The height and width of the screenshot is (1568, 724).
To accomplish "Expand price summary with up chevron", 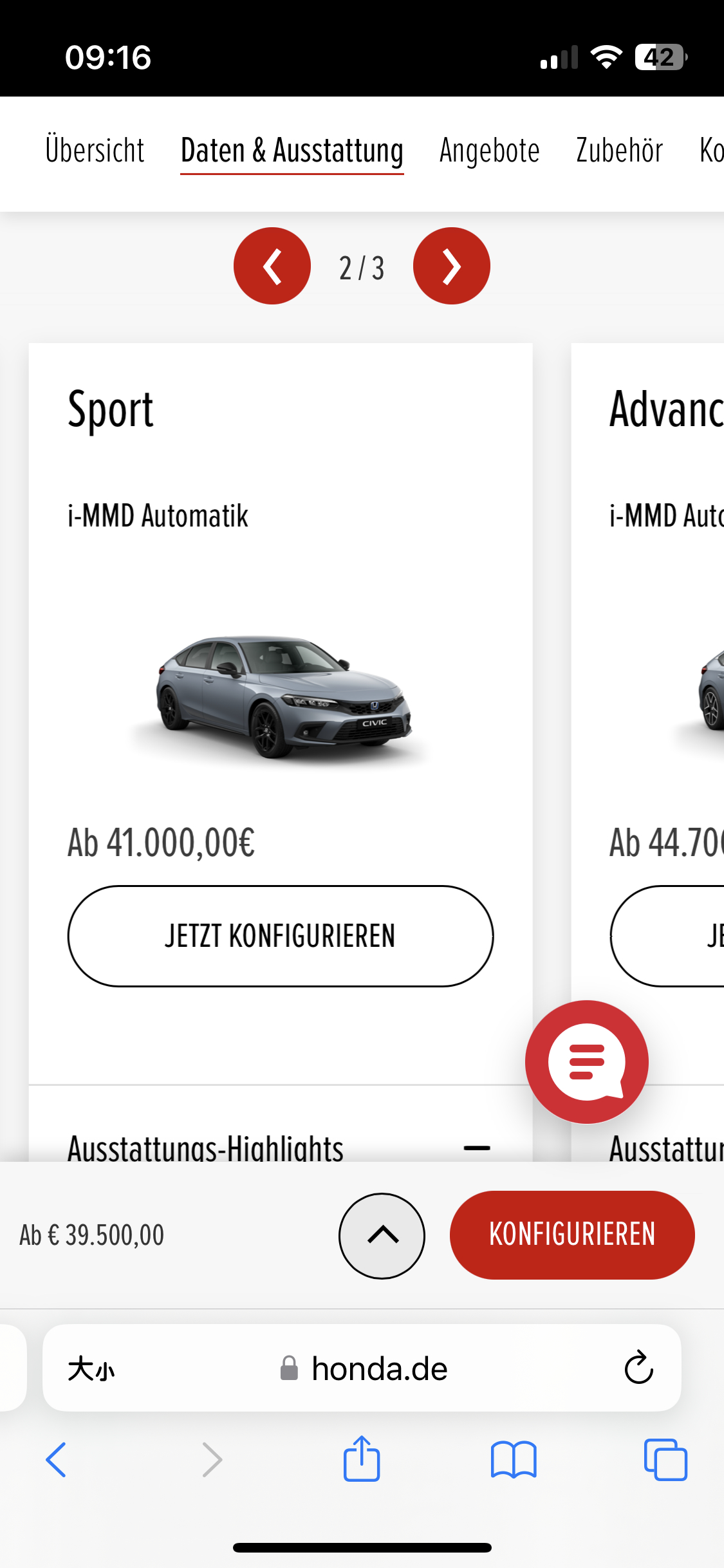I will (x=382, y=1235).
